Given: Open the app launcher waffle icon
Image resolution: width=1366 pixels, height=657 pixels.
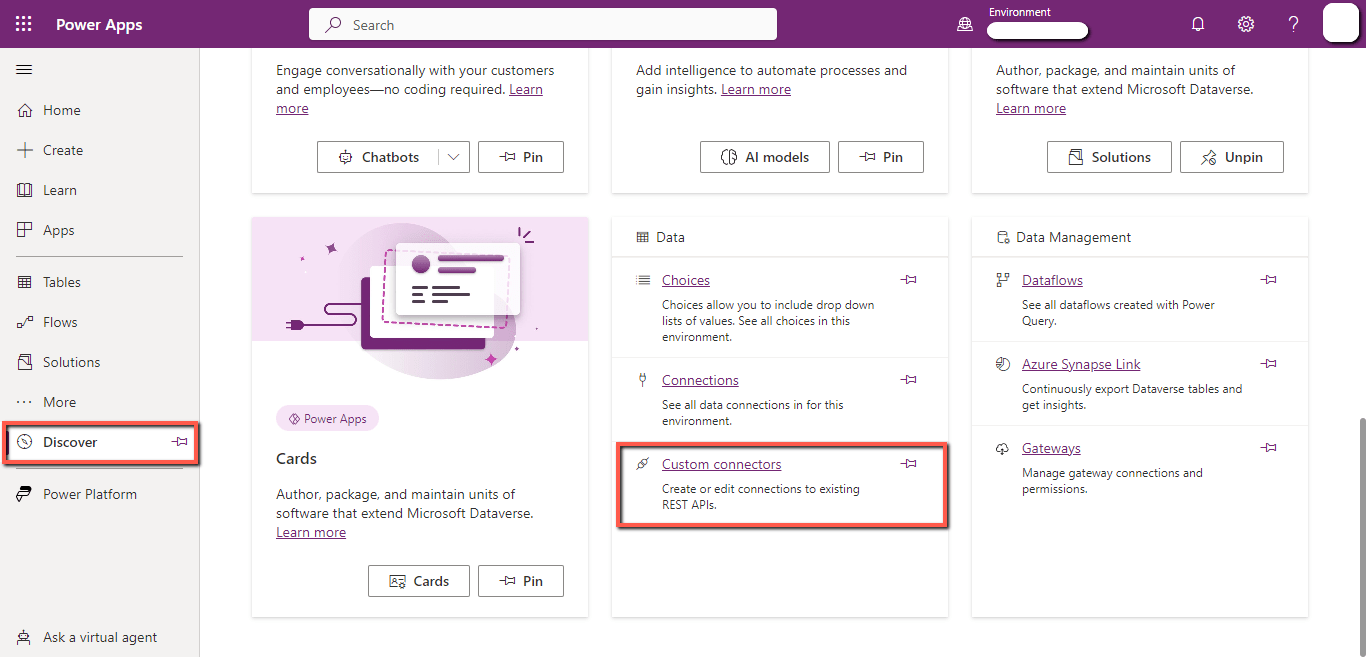Looking at the screenshot, I should (x=24, y=24).
